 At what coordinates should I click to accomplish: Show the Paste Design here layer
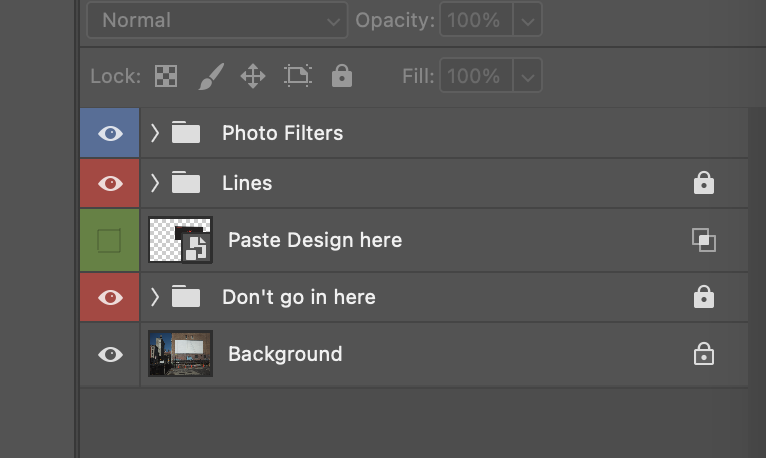pyautogui.click(x=110, y=240)
